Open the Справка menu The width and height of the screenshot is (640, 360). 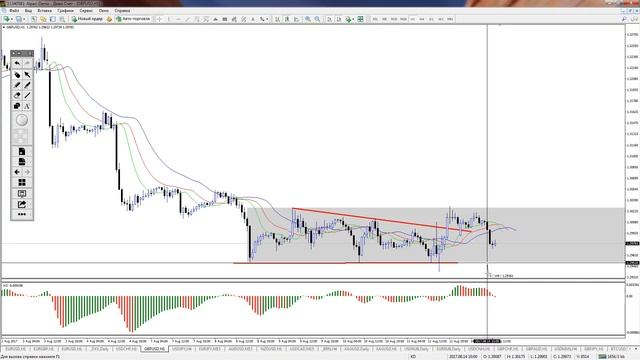point(122,11)
